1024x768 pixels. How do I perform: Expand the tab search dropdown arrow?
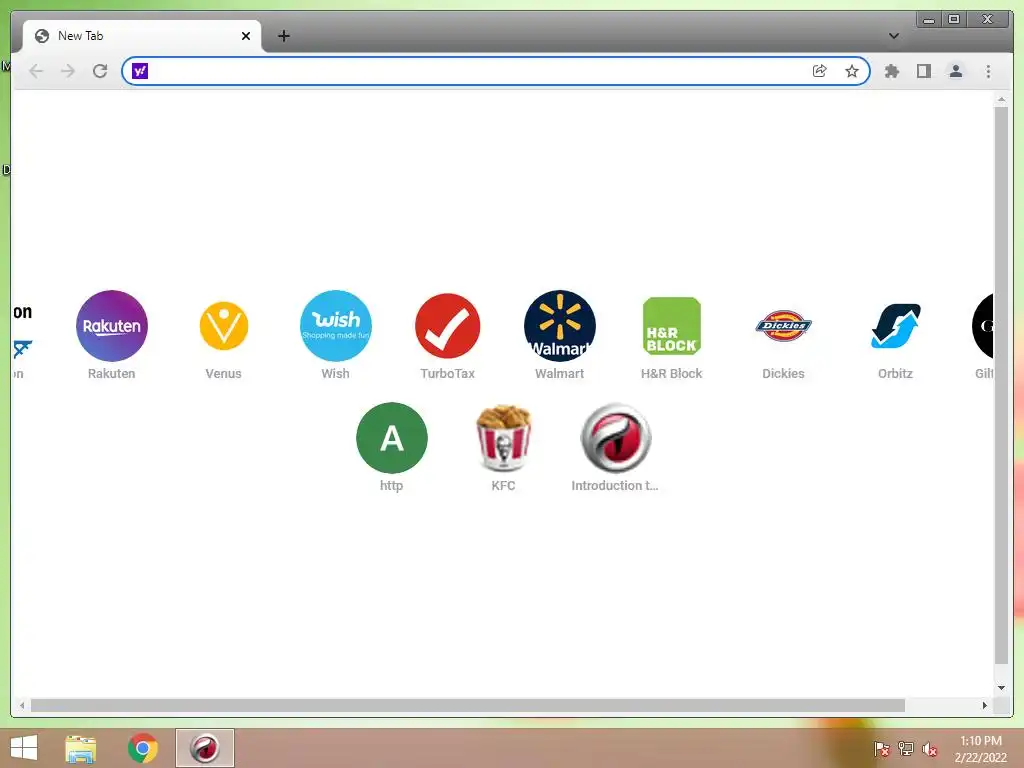click(893, 36)
